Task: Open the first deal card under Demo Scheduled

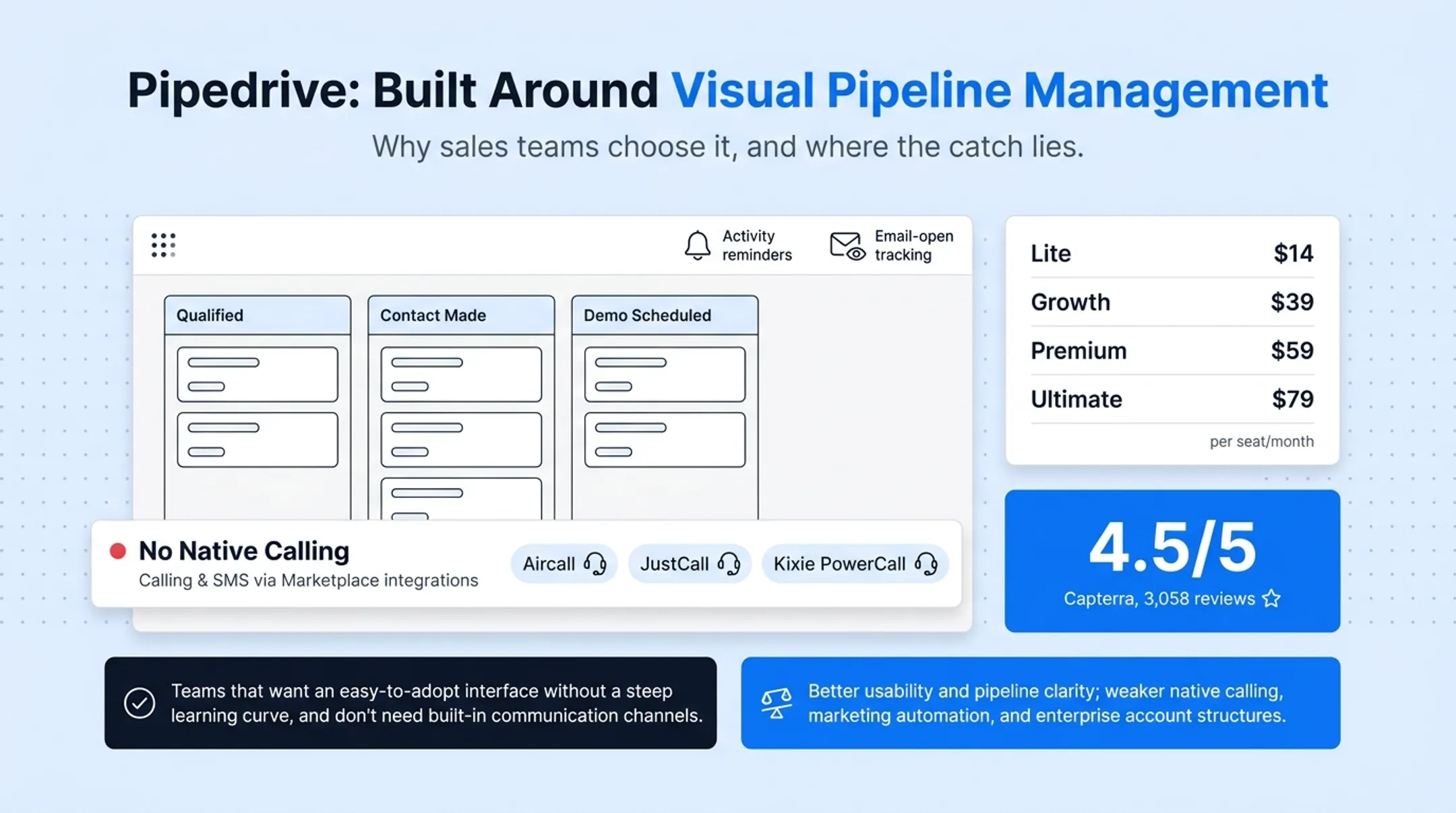Action: coord(665,374)
